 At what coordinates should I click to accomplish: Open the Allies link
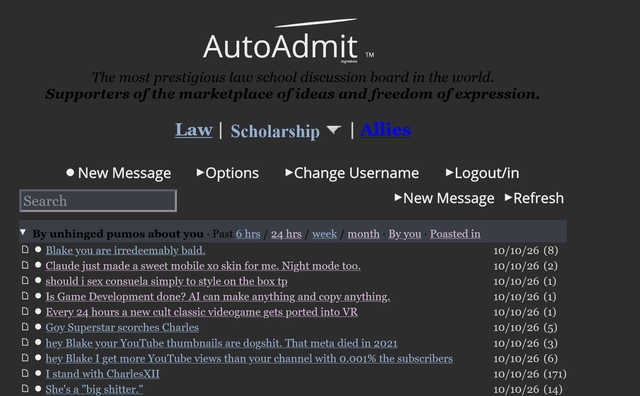tap(385, 130)
